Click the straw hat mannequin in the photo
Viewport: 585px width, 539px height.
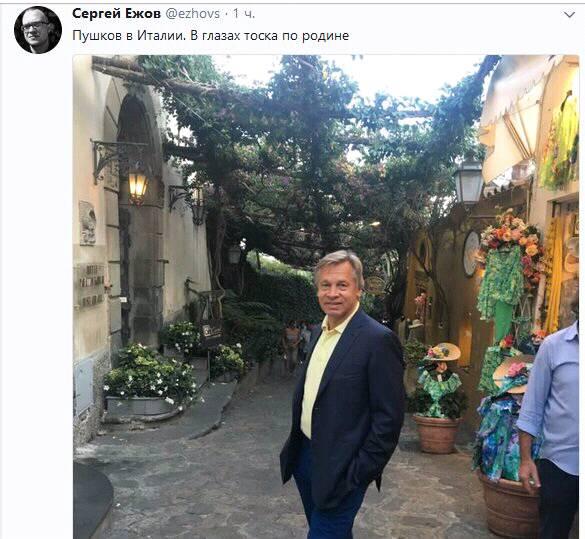tap(440, 377)
